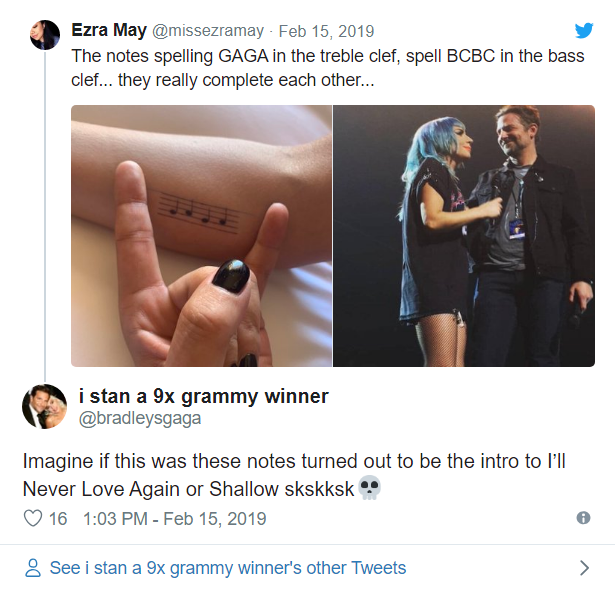Click the skull emoji in the tweet
Image resolution: width=615 pixels, height=589 pixels.
tap(370, 490)
